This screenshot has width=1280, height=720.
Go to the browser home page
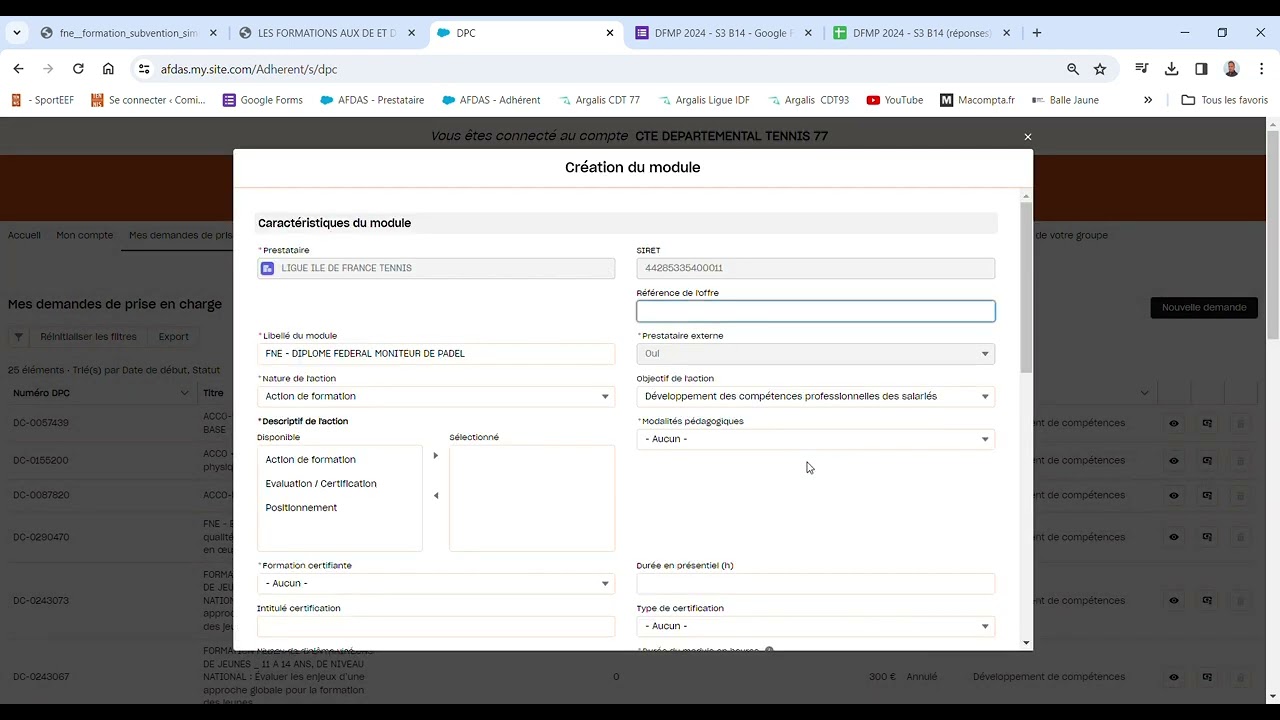108,69
